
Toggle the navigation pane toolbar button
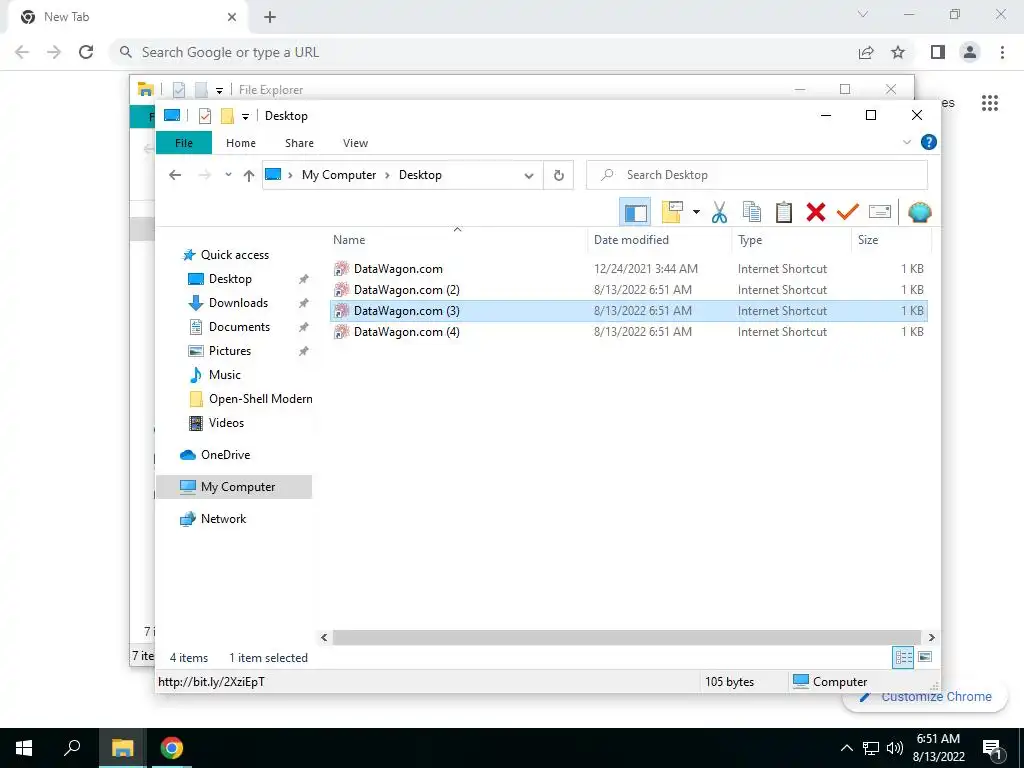[635, 212]
